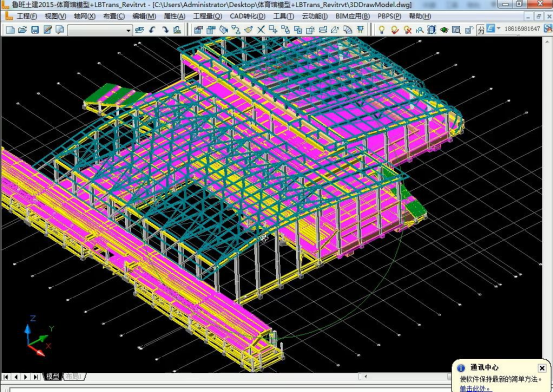Open the dropdown arrow beside the blue E icon

tap(498, 29)
